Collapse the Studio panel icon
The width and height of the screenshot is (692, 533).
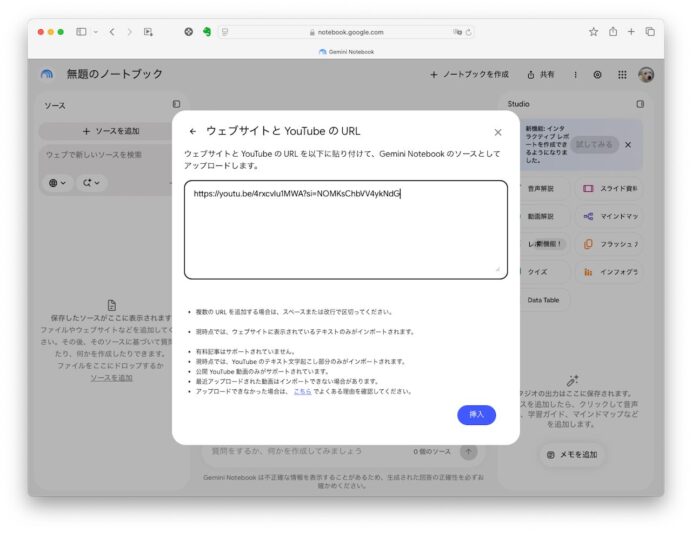click(640, 104)
